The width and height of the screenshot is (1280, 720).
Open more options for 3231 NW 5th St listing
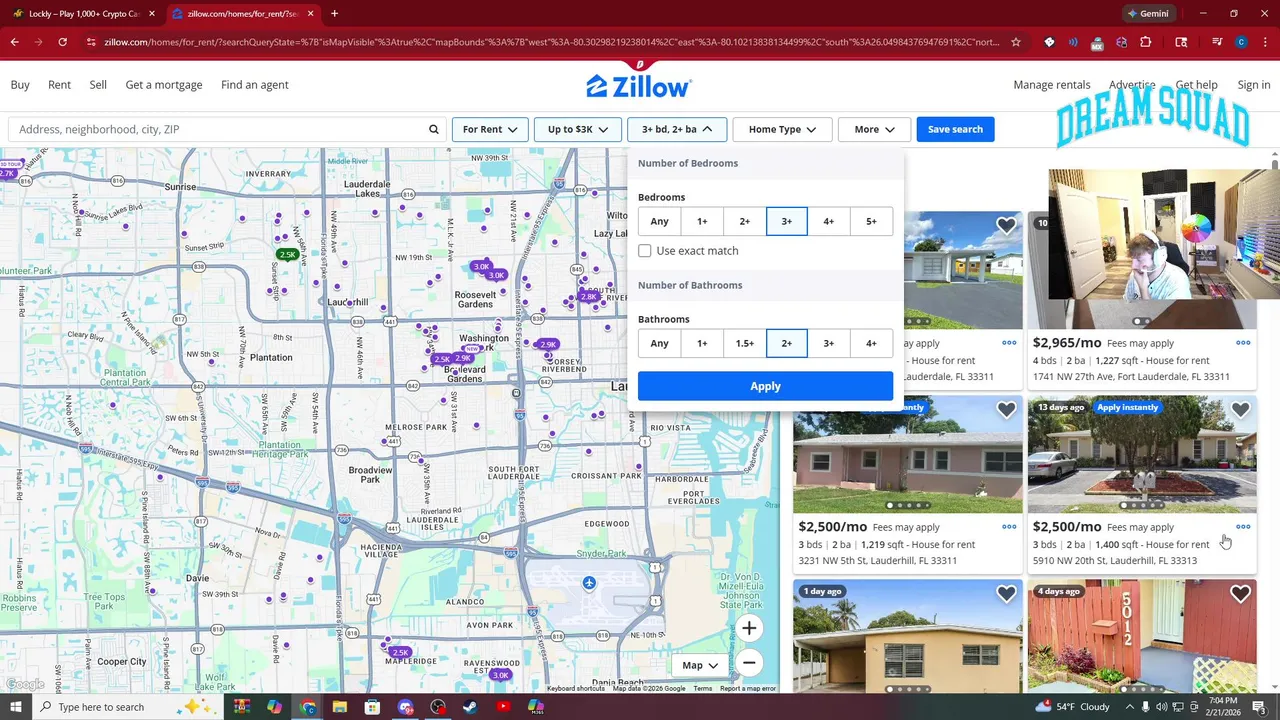click(1009, 527)
